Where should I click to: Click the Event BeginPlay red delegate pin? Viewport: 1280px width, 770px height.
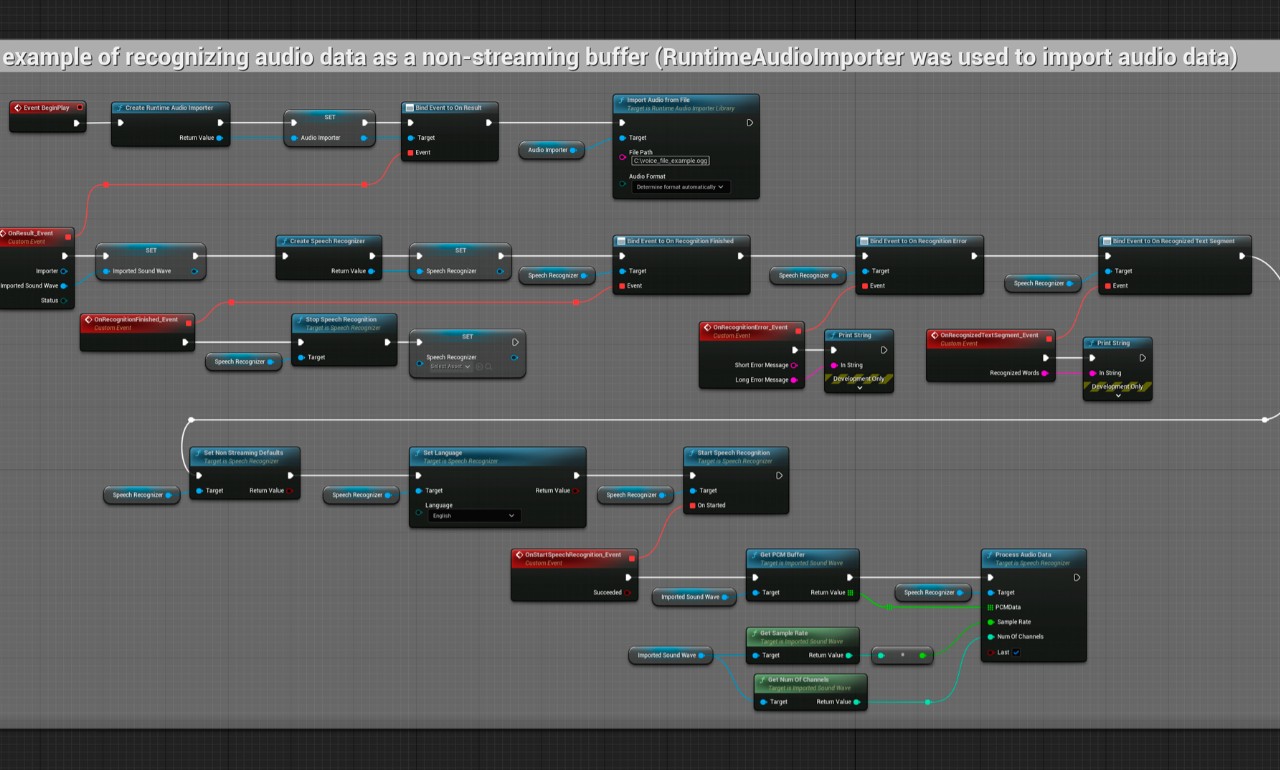coord(79,107)
